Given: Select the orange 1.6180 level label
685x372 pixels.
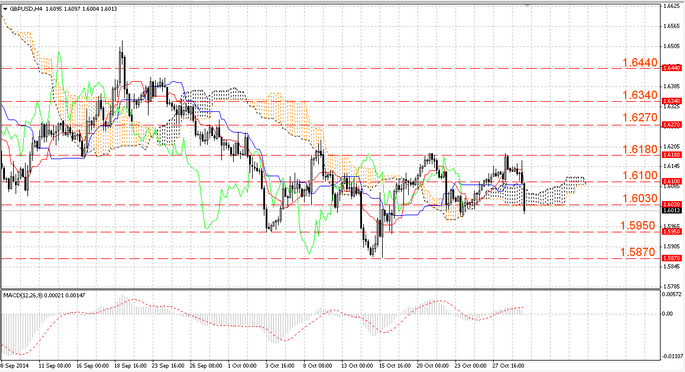Looking at the screenshot, I should pos(640,149).
